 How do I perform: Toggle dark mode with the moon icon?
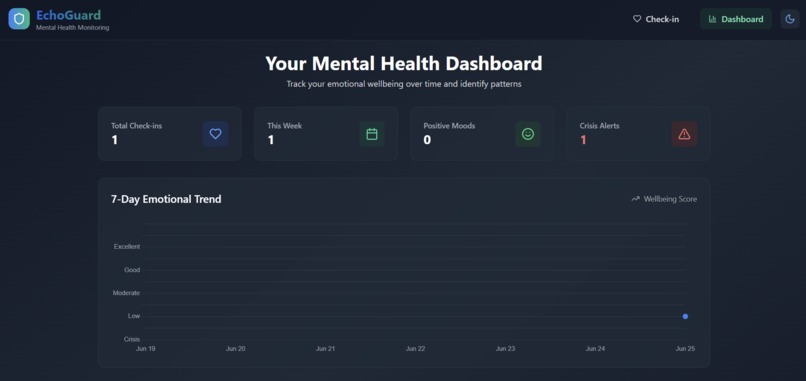(790, 19)
